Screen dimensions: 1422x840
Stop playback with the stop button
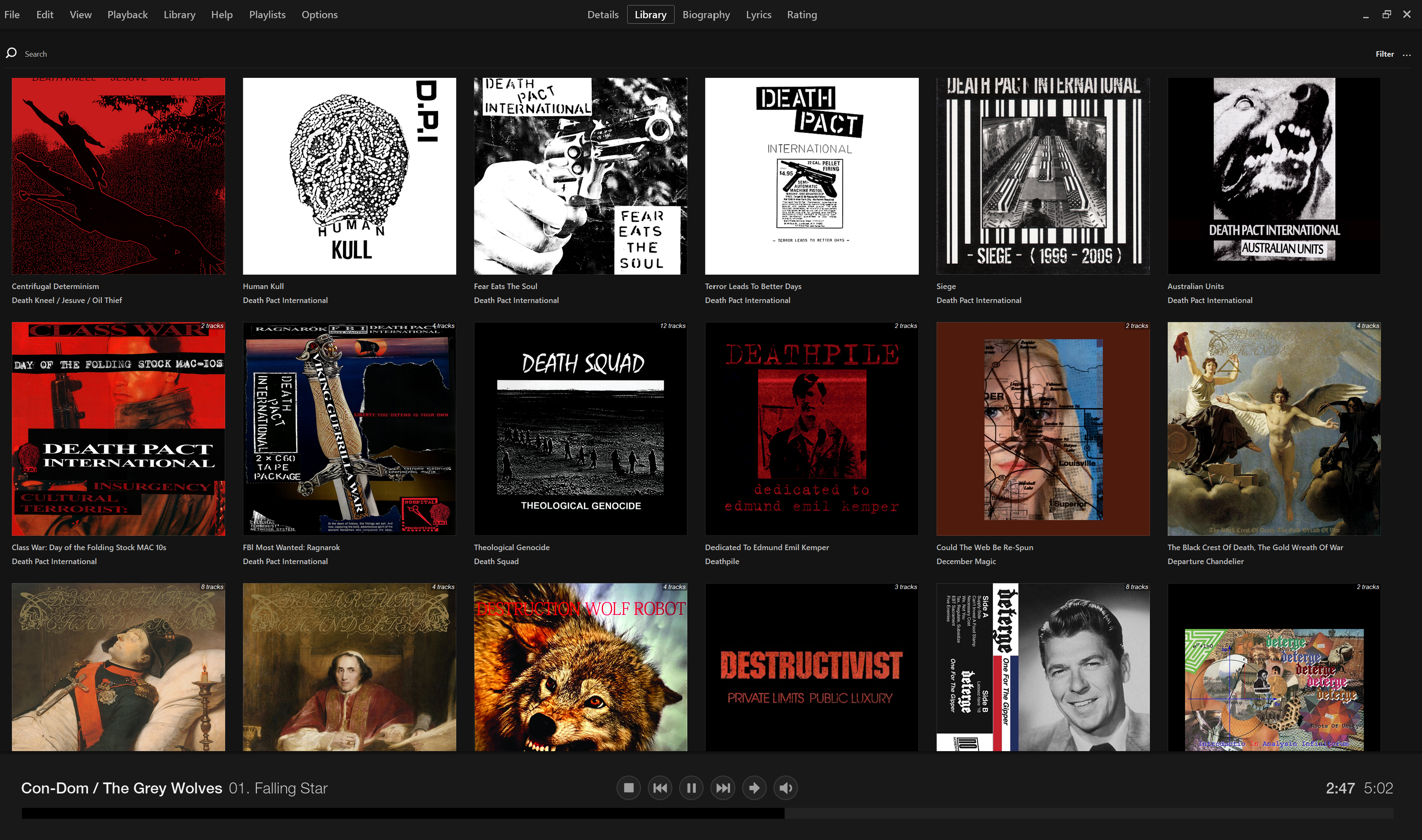(628, 788)
